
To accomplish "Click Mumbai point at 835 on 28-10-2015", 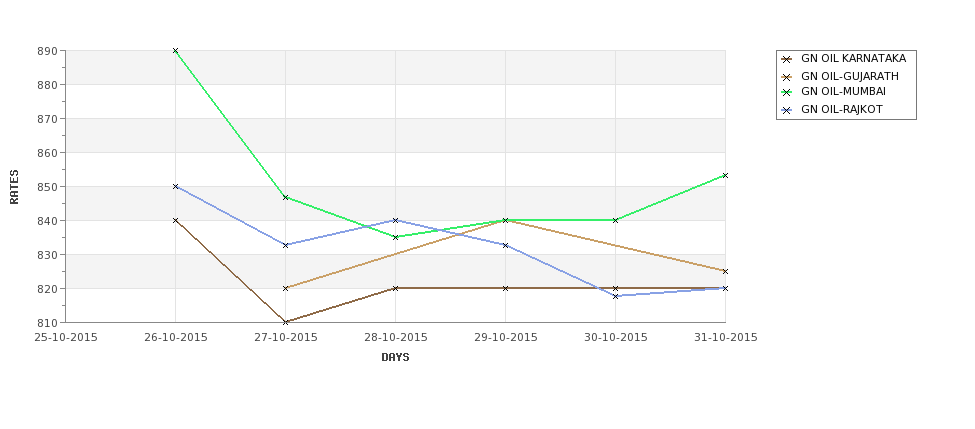I will point(395,237).
